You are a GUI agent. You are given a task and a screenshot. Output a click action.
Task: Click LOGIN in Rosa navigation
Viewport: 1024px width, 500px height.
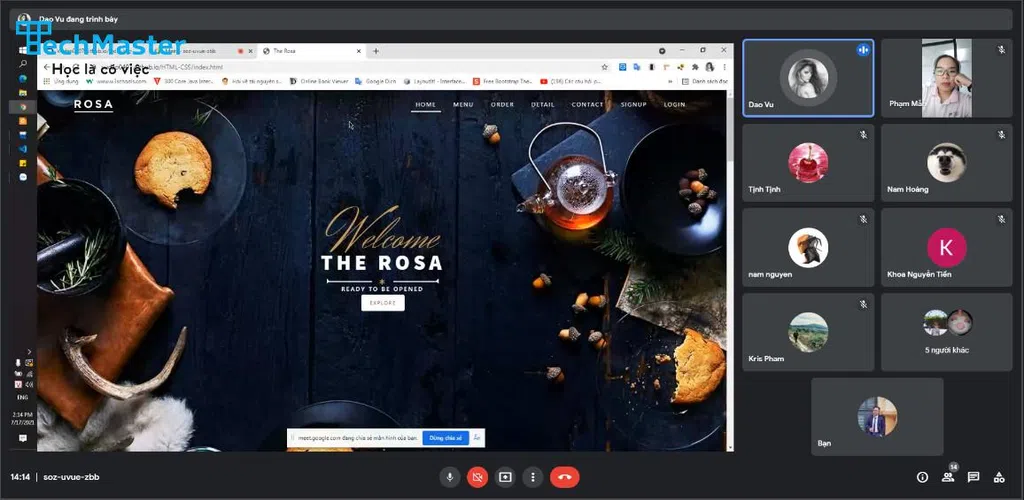point(675,104)
